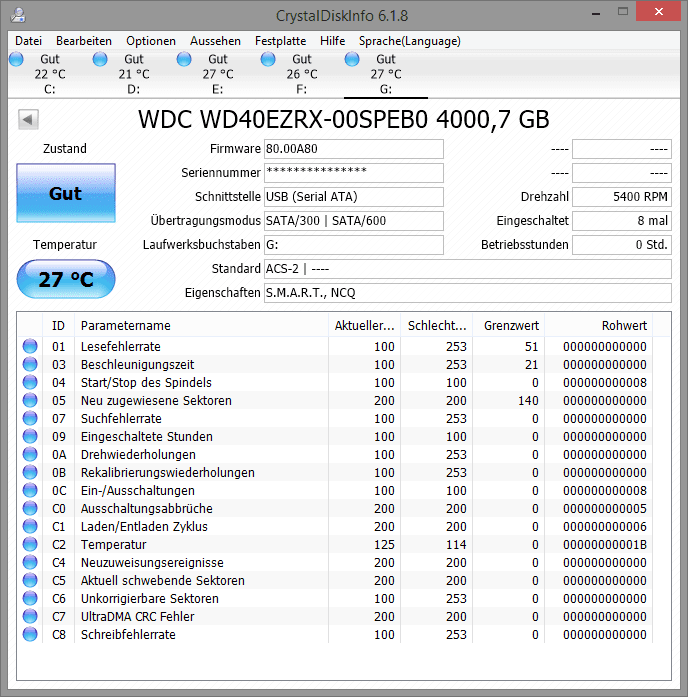Click the Eingeschaltet value 8 mal

tap(622, 221)
